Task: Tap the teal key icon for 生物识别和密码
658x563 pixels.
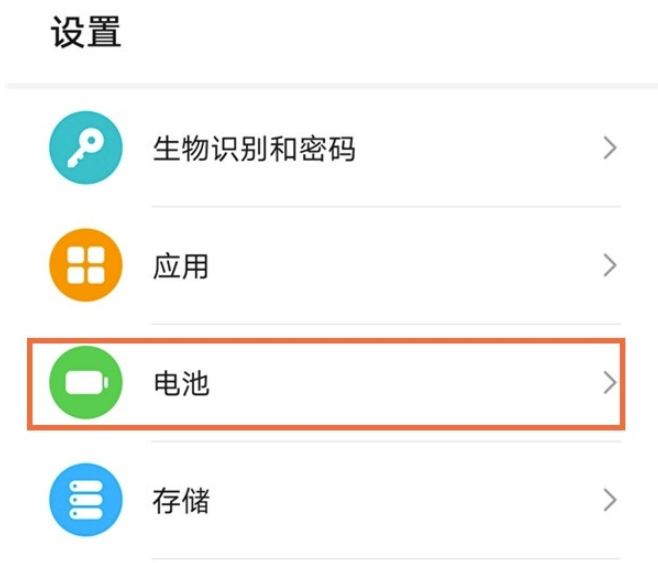Action: coord(86,149)
